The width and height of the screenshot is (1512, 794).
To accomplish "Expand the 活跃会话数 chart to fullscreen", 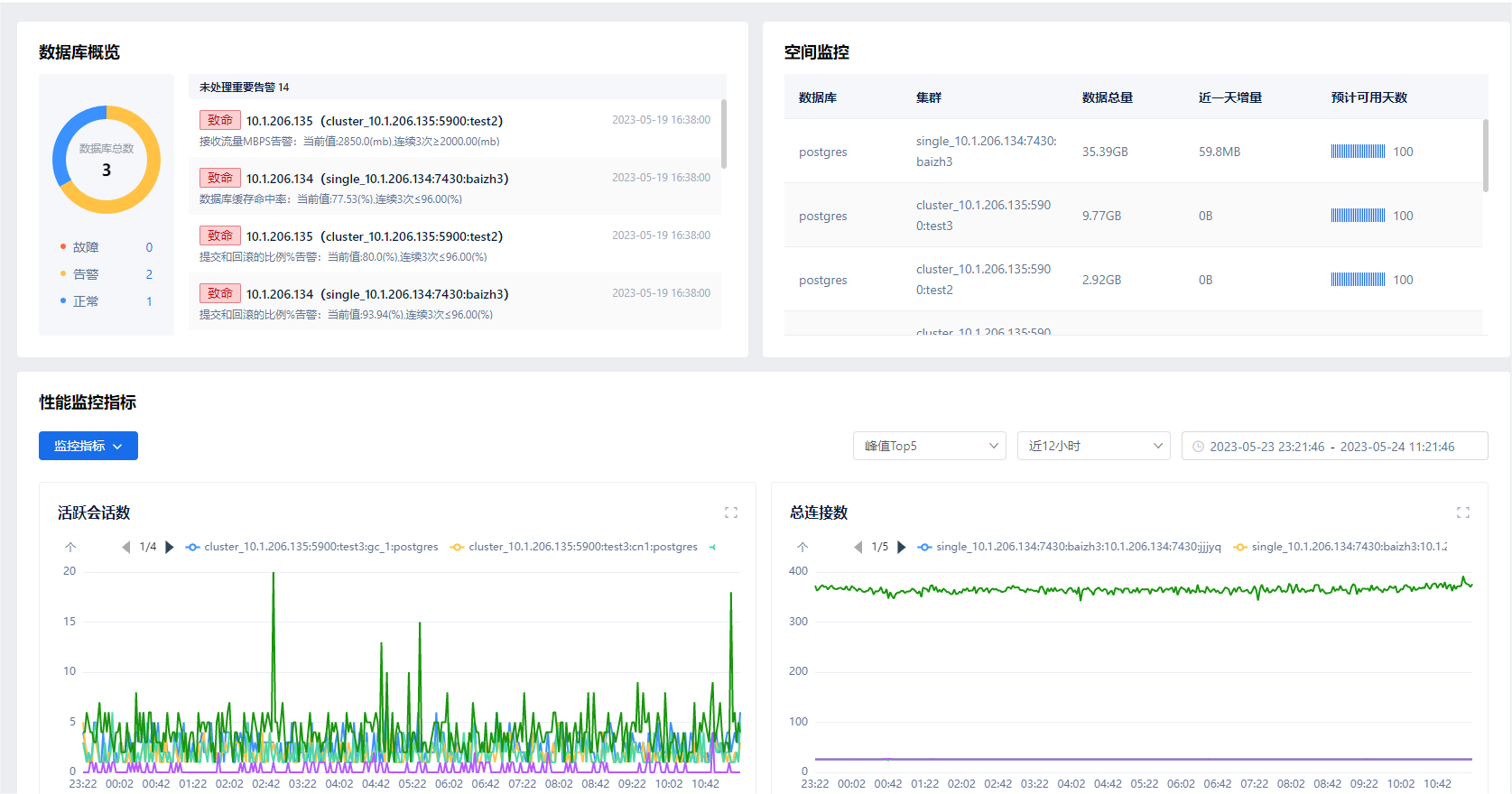I will 731,512.
